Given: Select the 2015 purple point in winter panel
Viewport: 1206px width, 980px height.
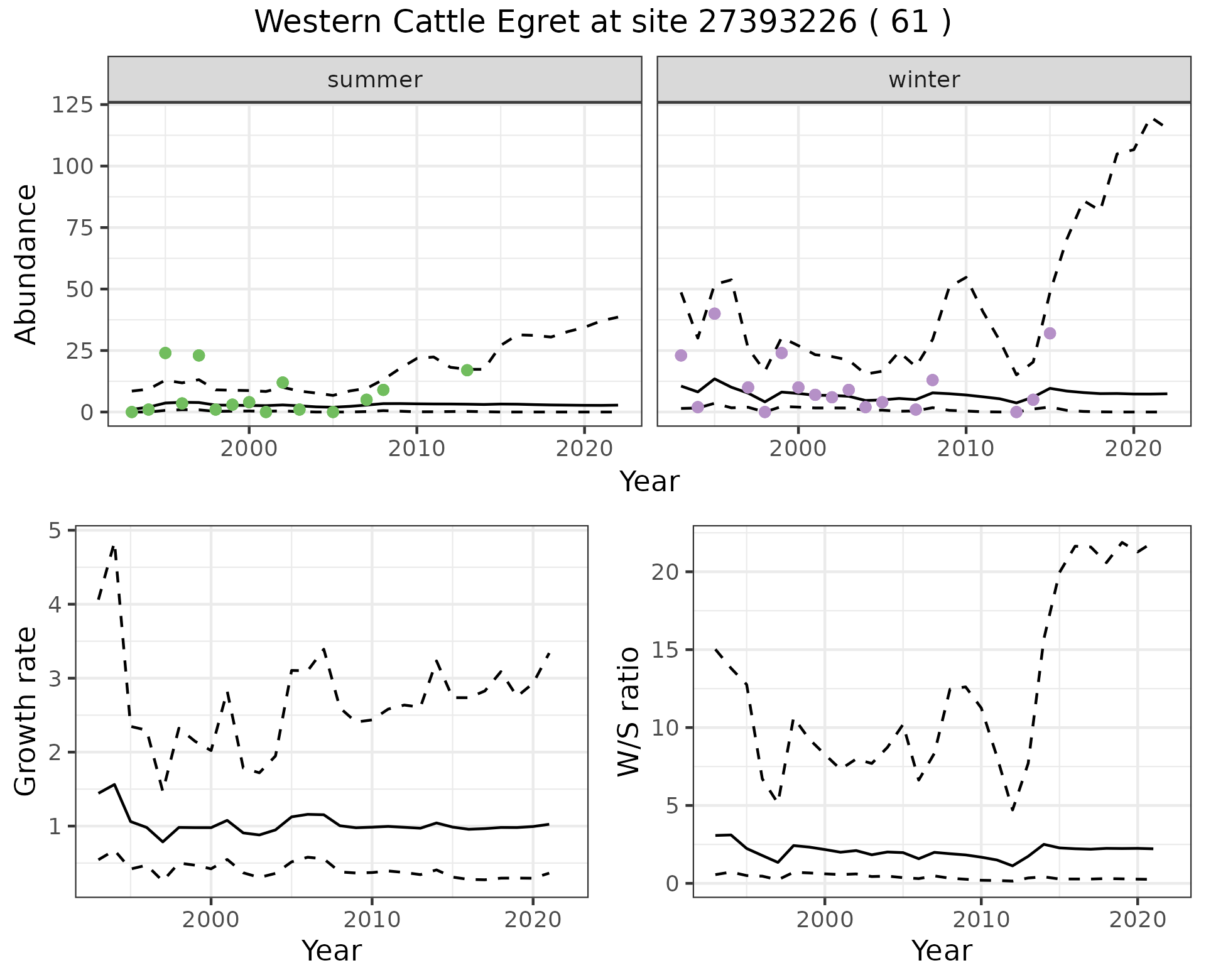Looking at the screenshot, I should coord(1050,333).
